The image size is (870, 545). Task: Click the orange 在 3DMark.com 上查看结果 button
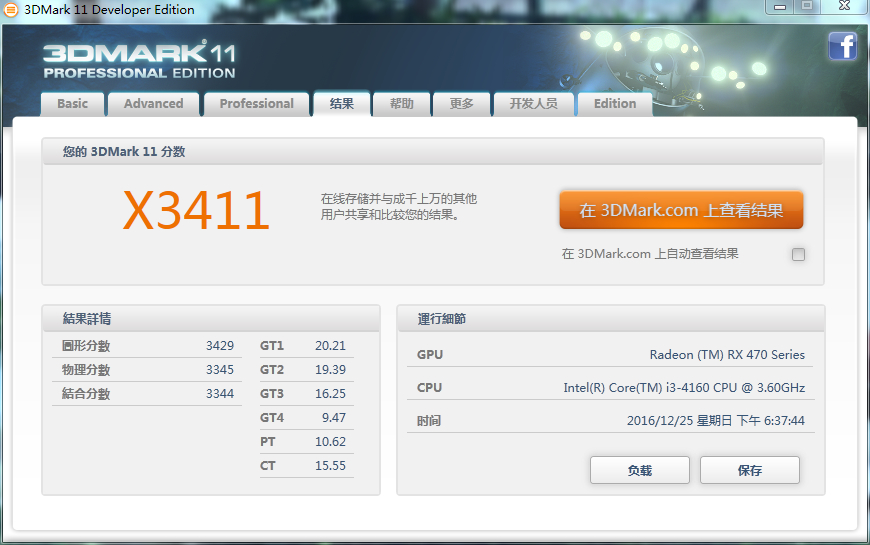681,210
